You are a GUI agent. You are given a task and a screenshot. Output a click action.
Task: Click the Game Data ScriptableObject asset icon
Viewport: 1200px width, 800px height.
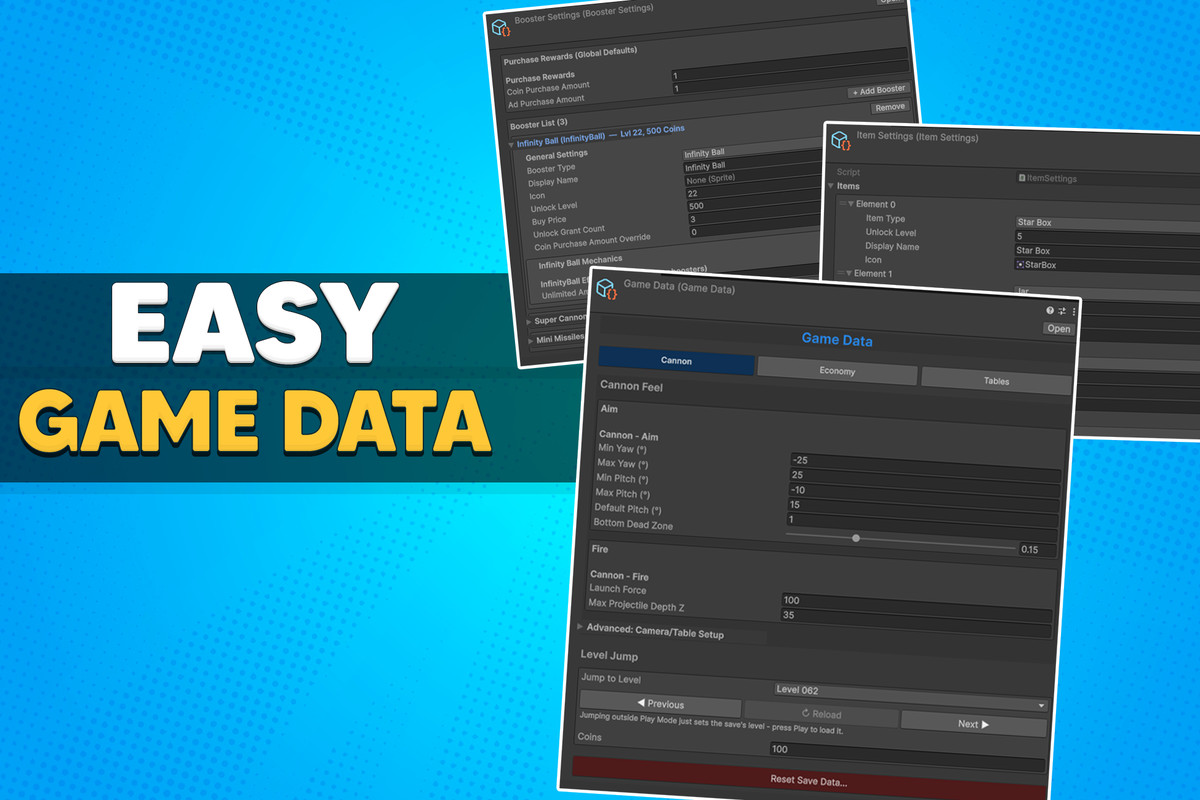click(606, 289)
